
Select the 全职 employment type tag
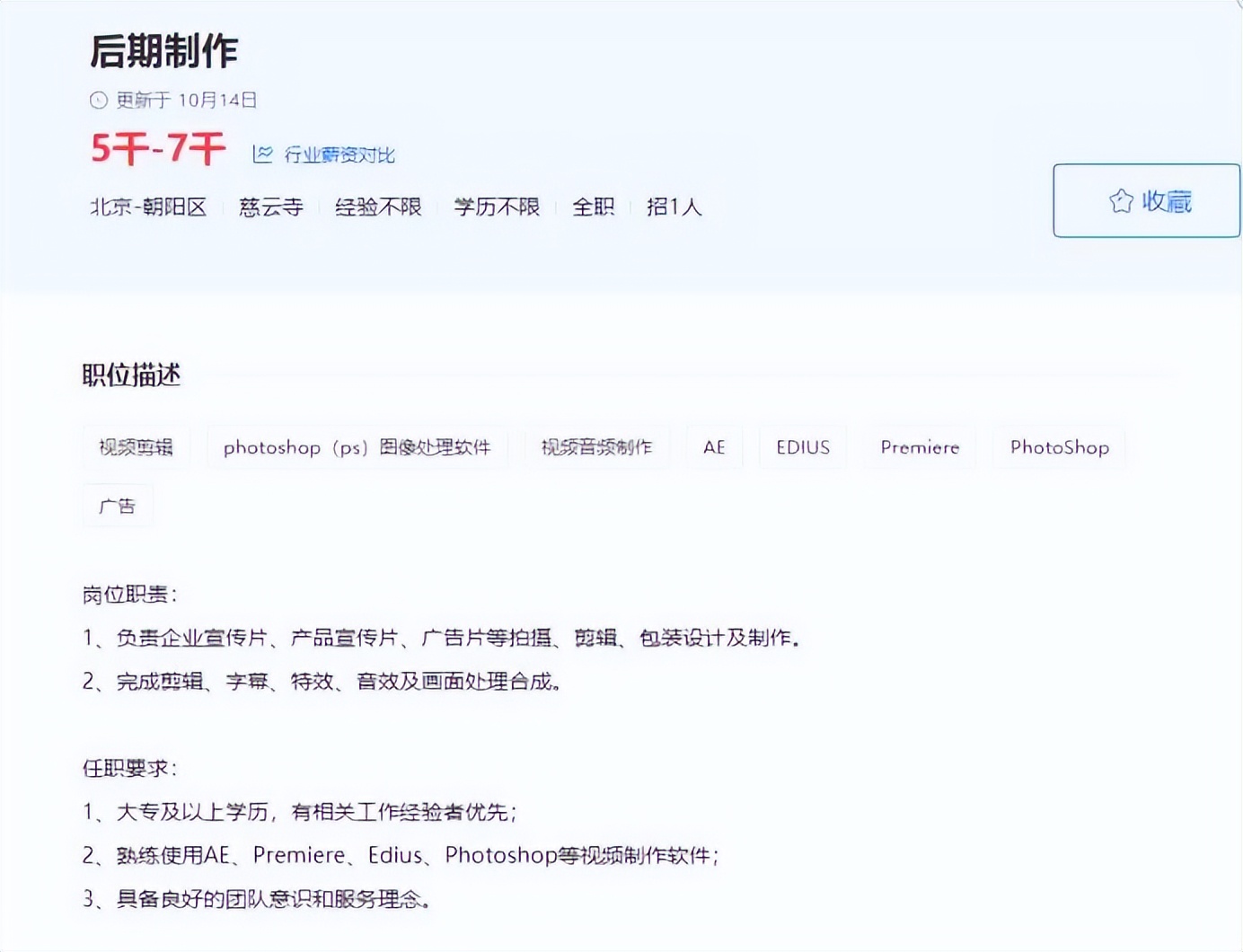point(593,207)
